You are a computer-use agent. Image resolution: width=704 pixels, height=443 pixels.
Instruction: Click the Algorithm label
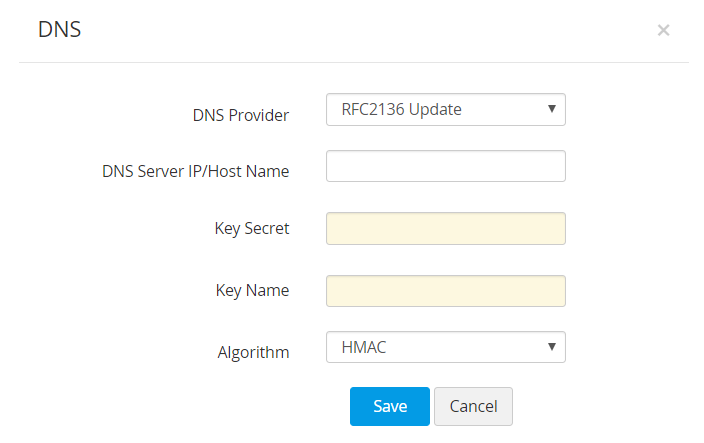pos(253,352)
